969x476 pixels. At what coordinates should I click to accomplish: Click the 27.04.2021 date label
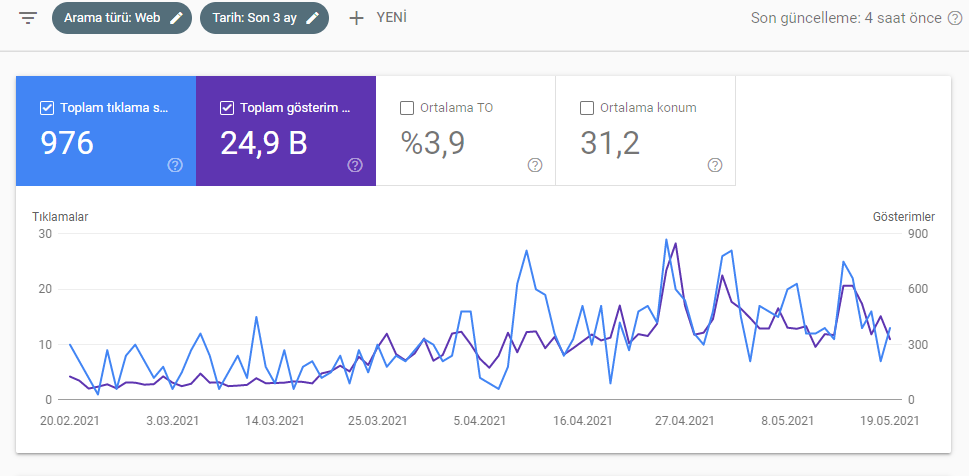[x=684, y=420]
